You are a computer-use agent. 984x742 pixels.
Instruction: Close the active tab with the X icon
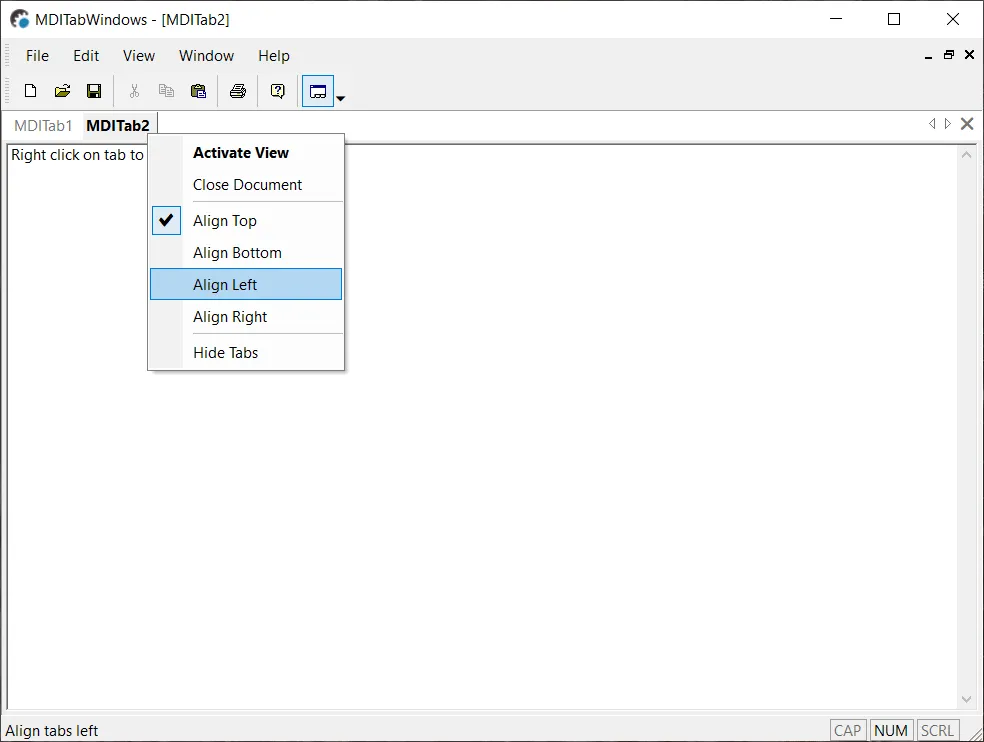(x=966, y=124)
